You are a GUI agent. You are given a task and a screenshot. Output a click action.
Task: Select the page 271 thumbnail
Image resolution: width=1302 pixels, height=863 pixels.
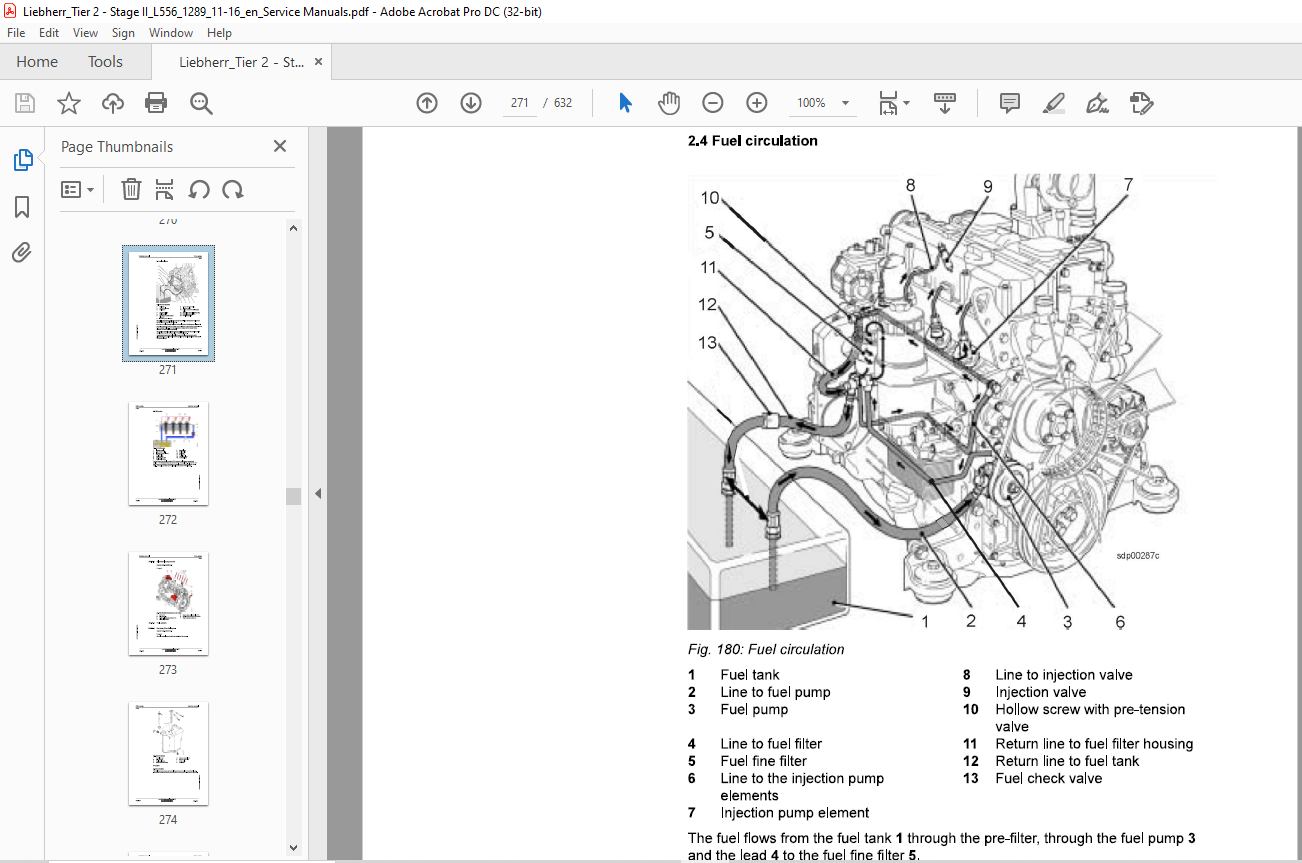point(168,303)
